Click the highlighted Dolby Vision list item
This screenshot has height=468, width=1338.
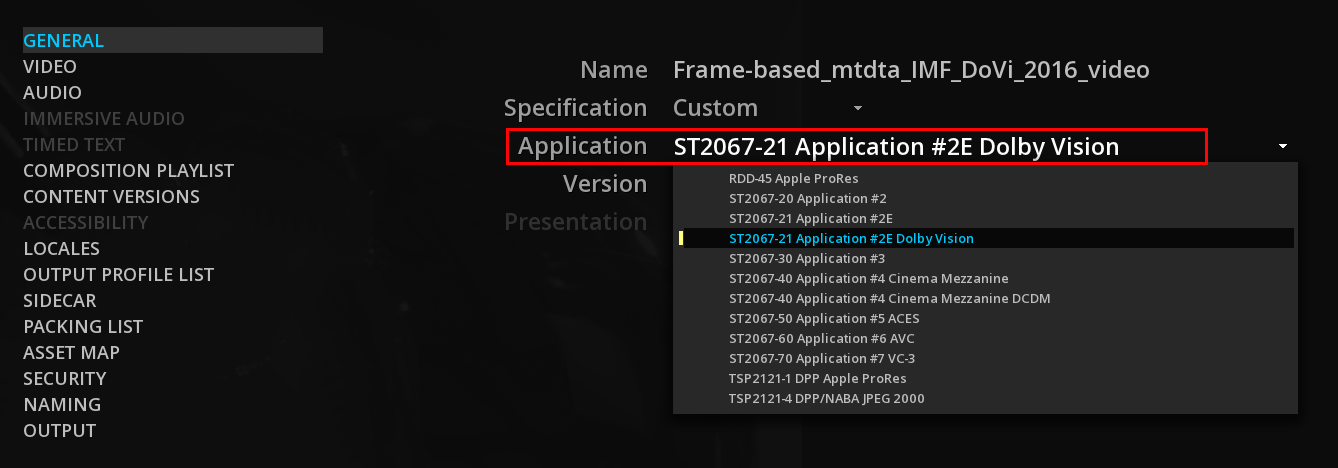click(851, 239)
